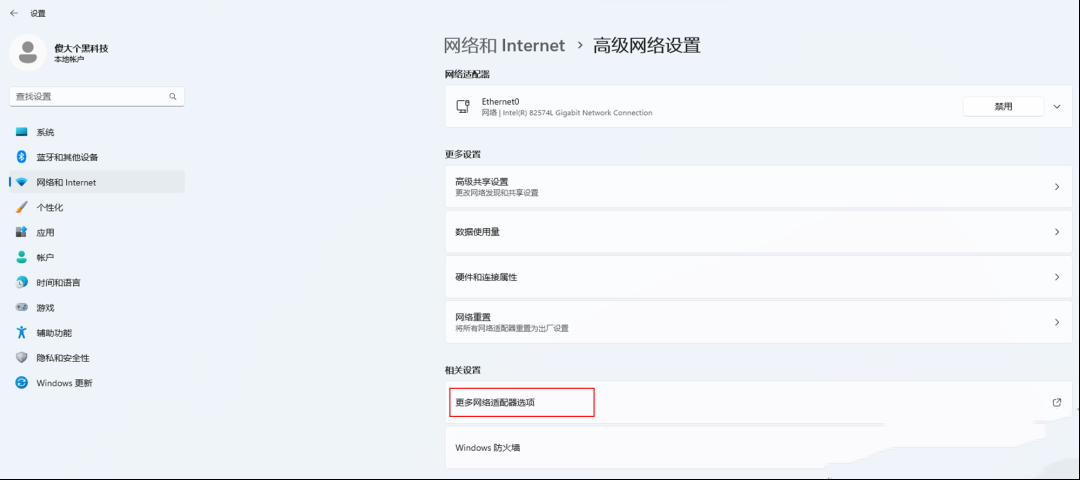Click the 应用 apps icon
The height and width of the screenshot is (480, 1080).
pos(21,233)
